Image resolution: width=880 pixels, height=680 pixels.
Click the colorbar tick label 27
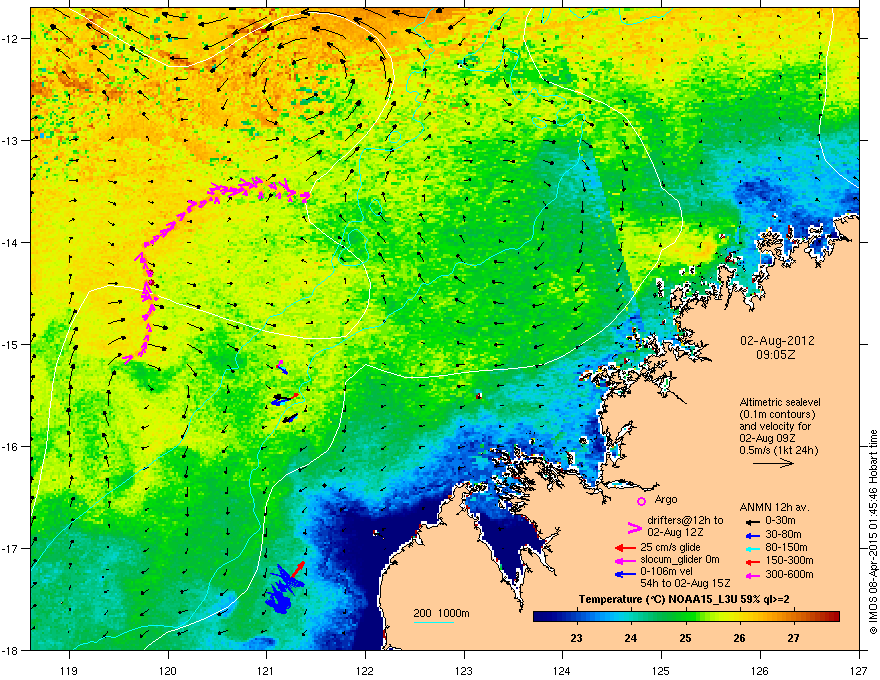pyautogui.click(x=794, y=638)
